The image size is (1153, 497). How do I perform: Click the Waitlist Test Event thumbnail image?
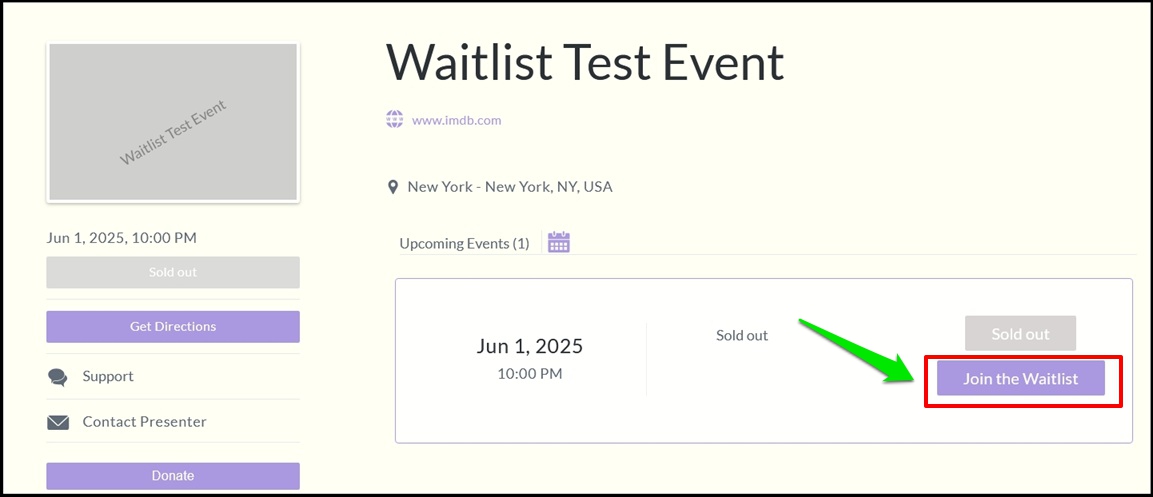173,121
